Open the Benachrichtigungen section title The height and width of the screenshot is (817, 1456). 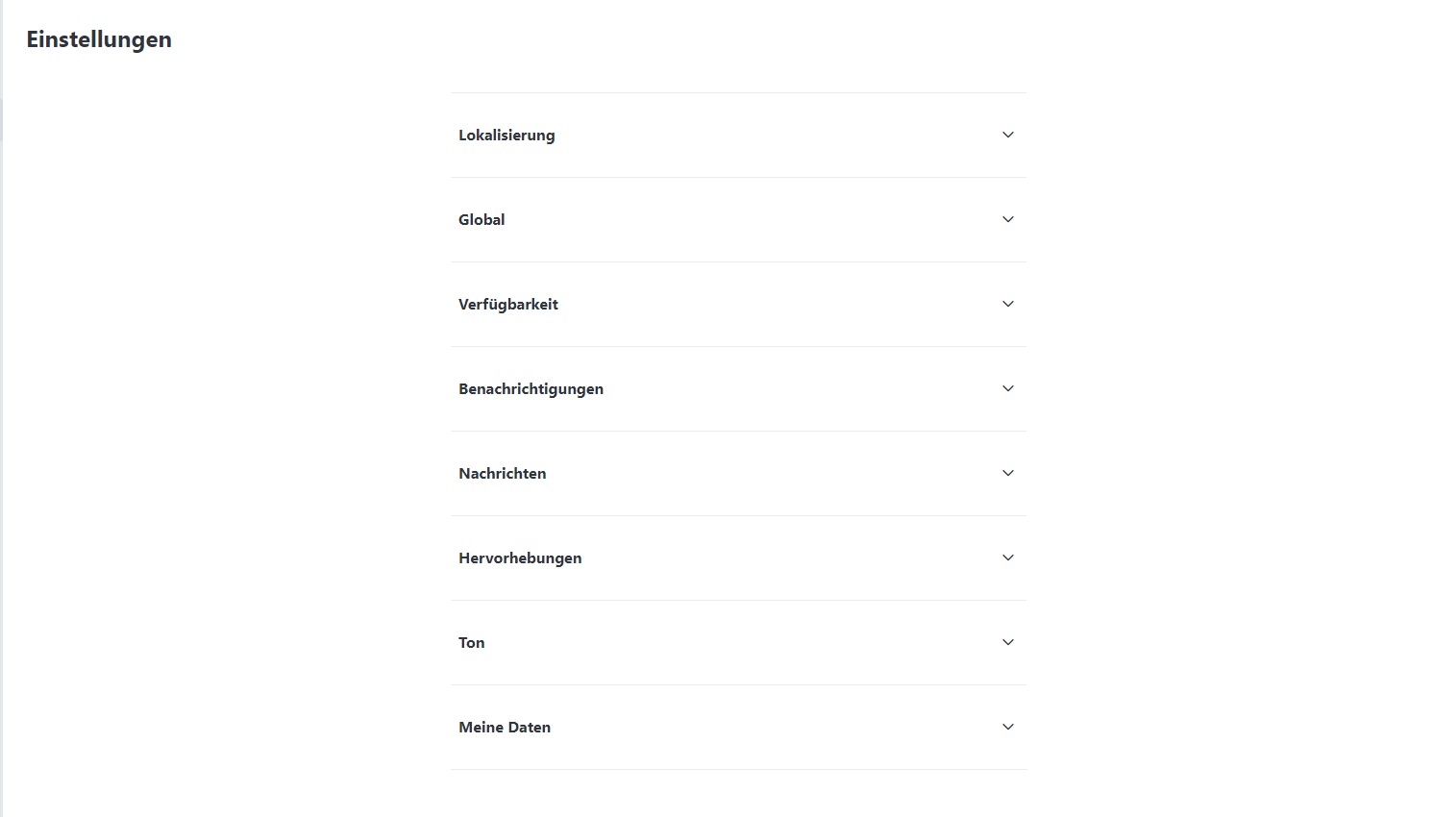click(x=531, y=389)
